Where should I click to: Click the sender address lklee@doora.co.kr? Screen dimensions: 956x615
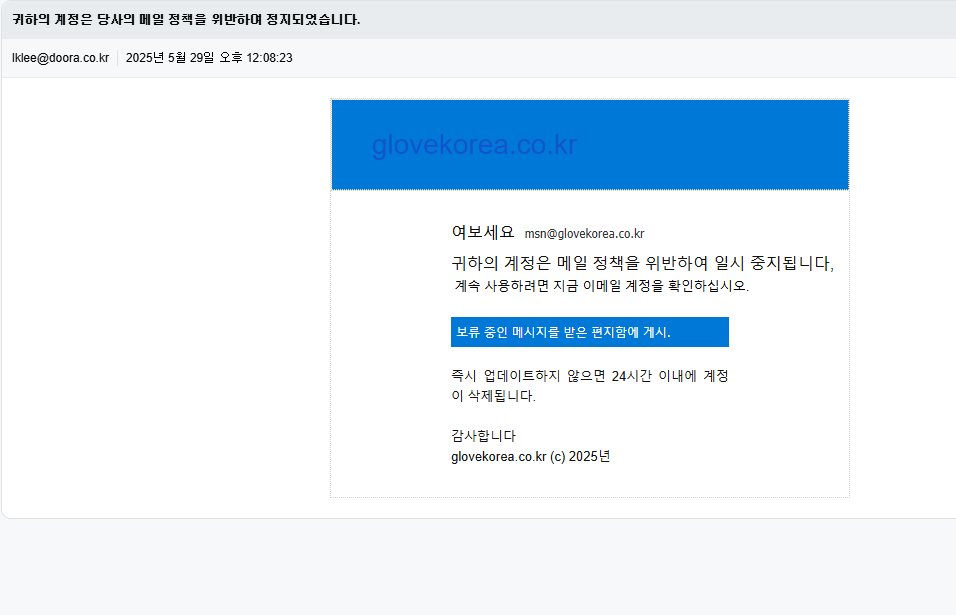[x=60, y=58]
